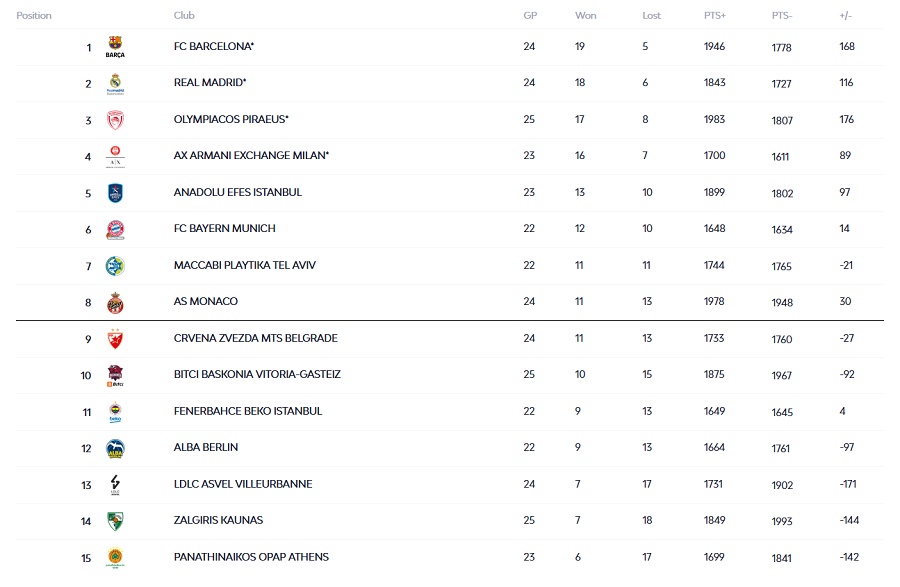The width and height of the screenshot is (900, 587).
Task: Click the LDLC Asvel Villeurbanne team name
Action: [243, 484]
